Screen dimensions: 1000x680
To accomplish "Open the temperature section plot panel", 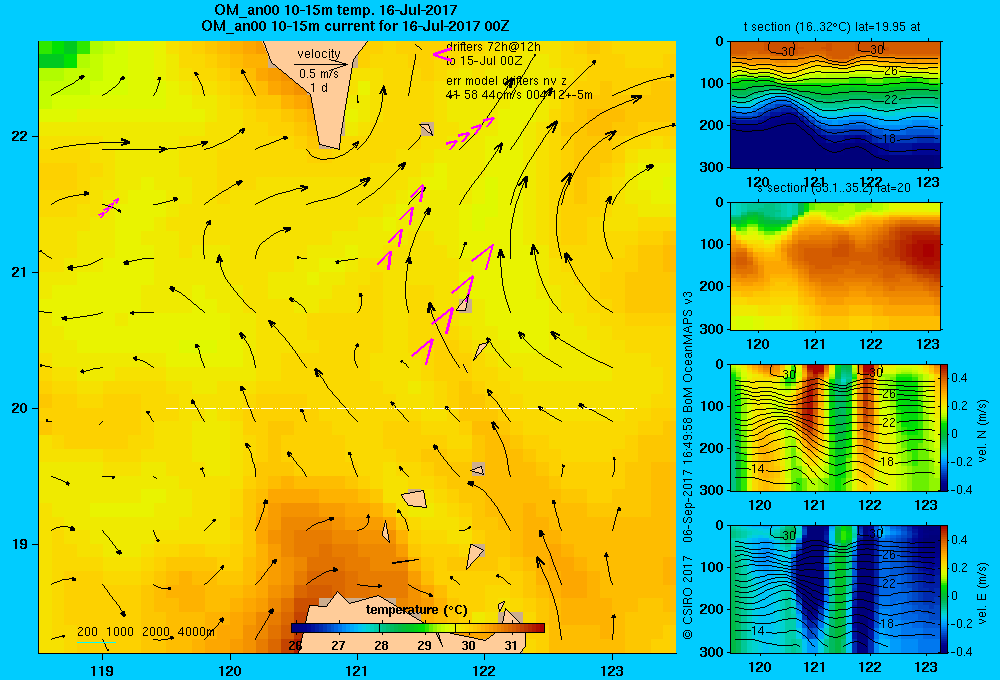I will pos(835,105).
